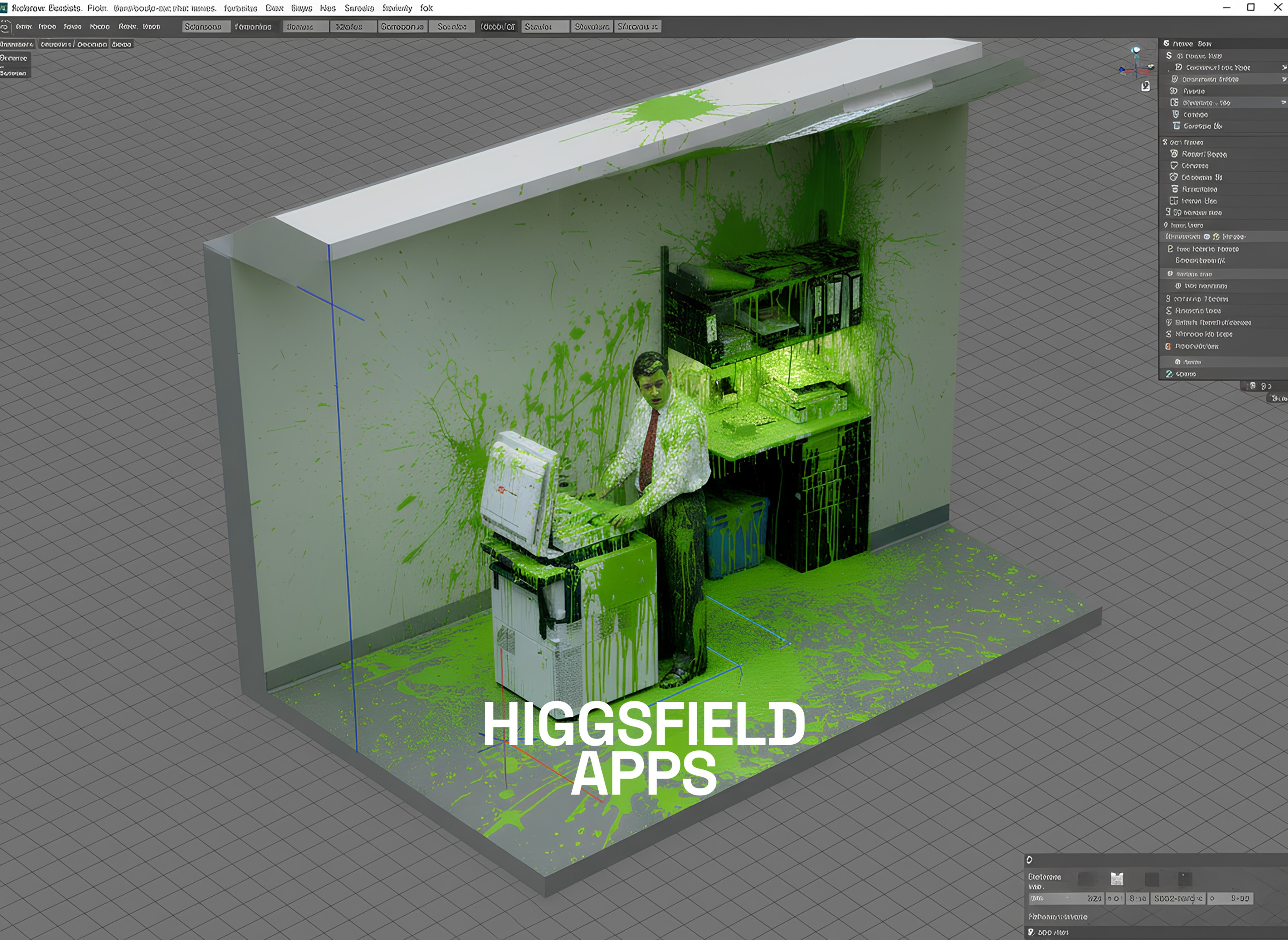Click the teal icon on last outliner row
The width and height of the screenshot is (1288, 940).
coord(1169,374)
